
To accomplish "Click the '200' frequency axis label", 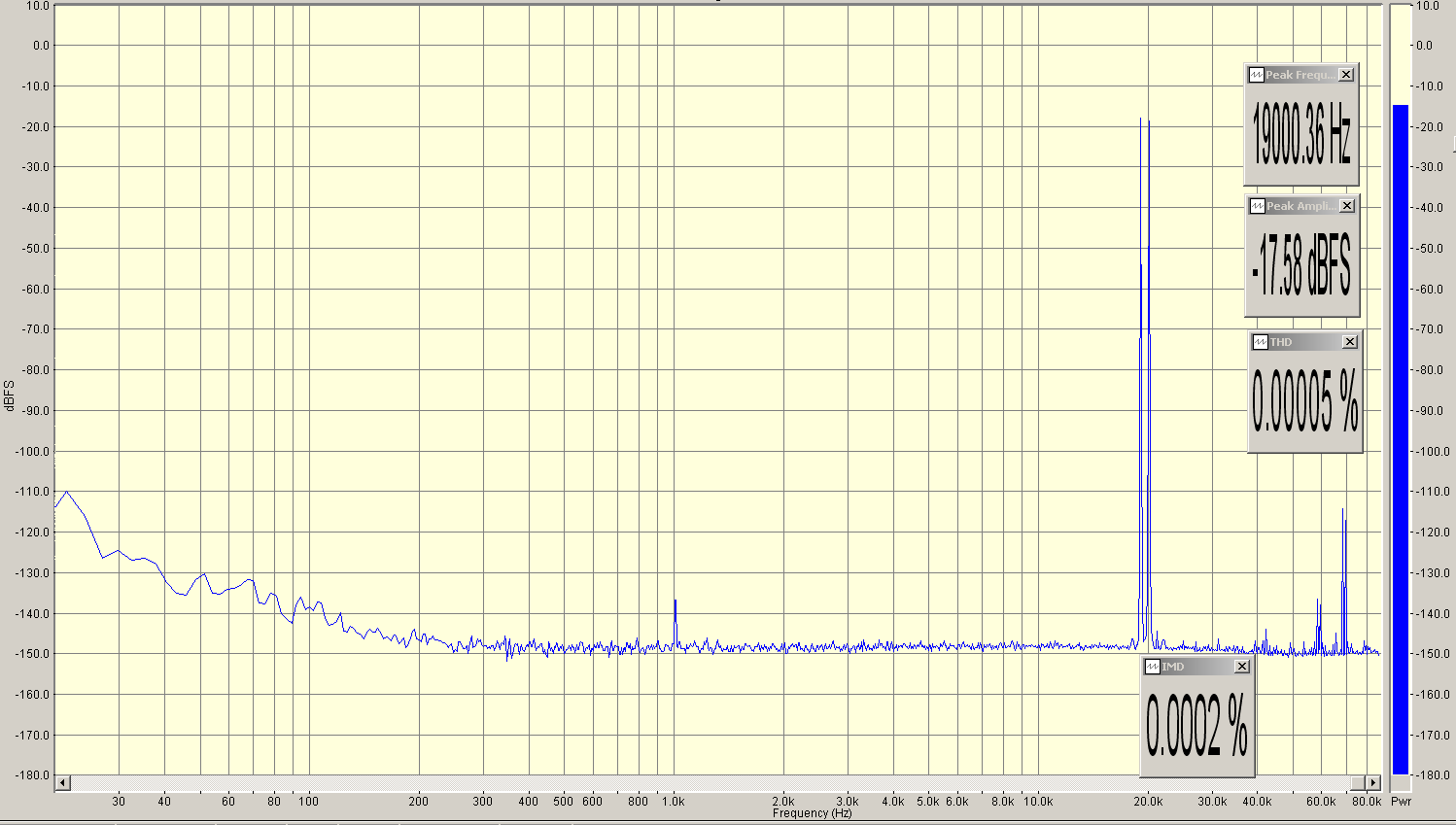I will (x=418, y=802).
